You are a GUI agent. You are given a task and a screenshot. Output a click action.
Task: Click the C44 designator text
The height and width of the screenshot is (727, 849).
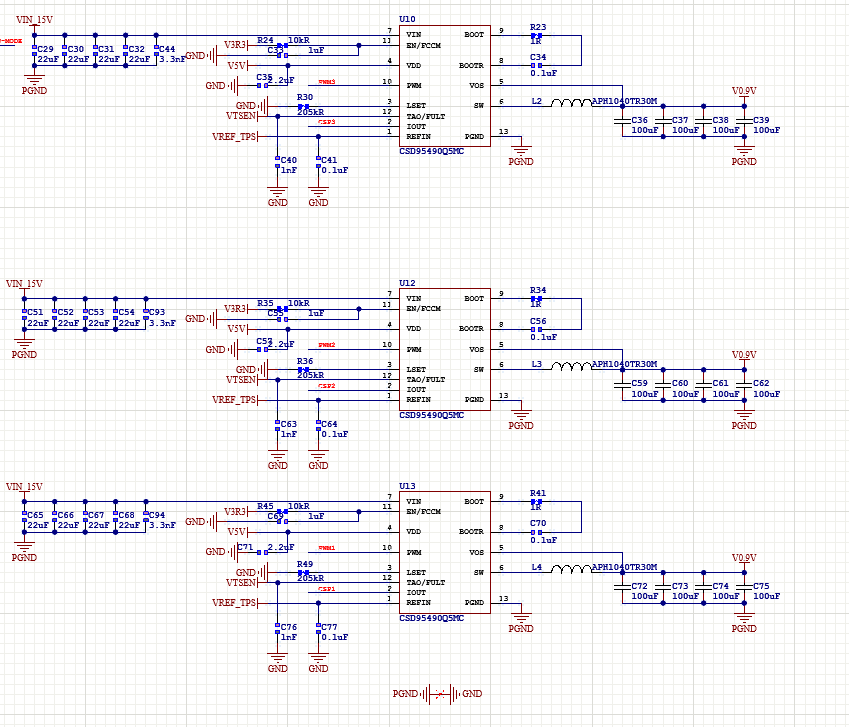click(167, 49)
